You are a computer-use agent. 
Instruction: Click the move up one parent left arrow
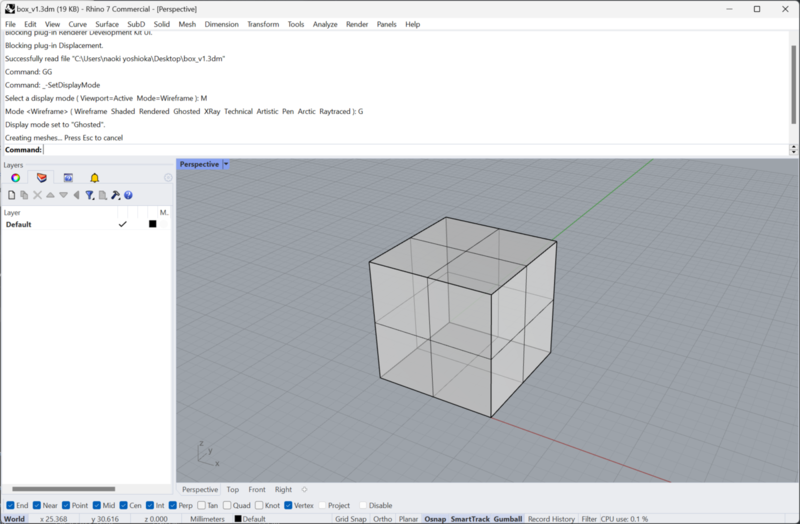[x=76, y=195]
